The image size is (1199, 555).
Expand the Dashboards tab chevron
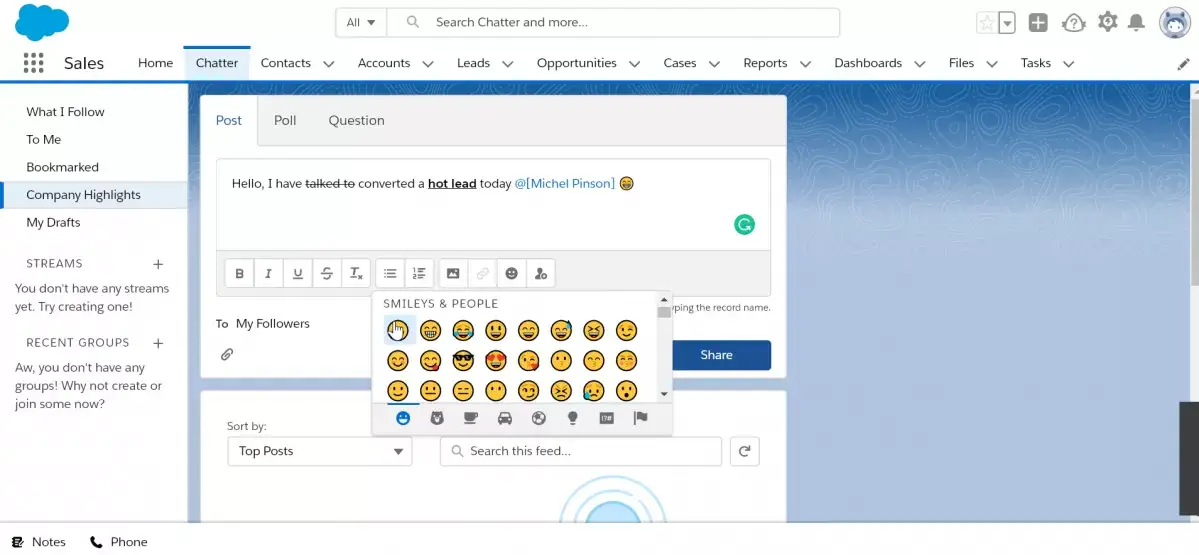pyautogui.click(x=920, y=64)
